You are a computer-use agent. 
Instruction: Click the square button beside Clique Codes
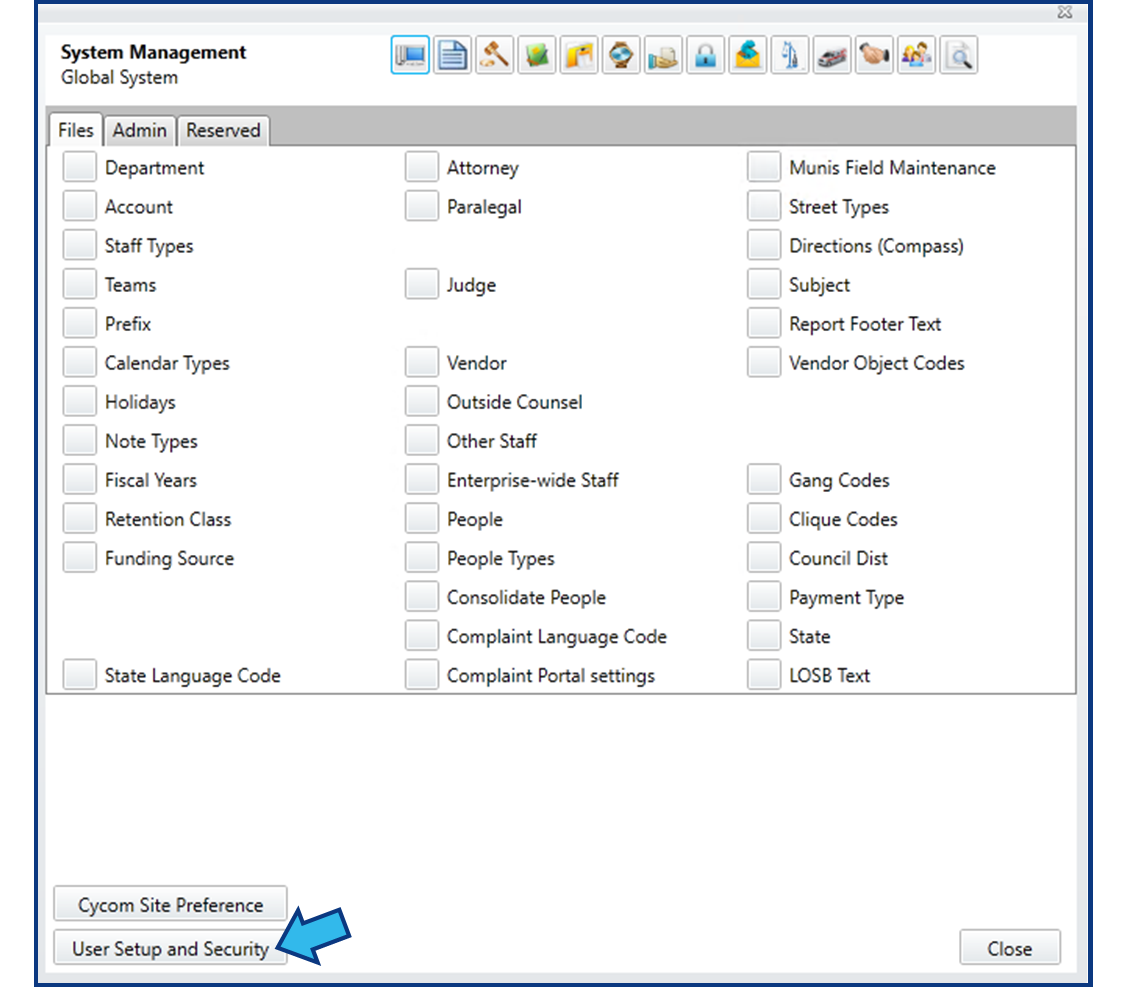point(764,519)
